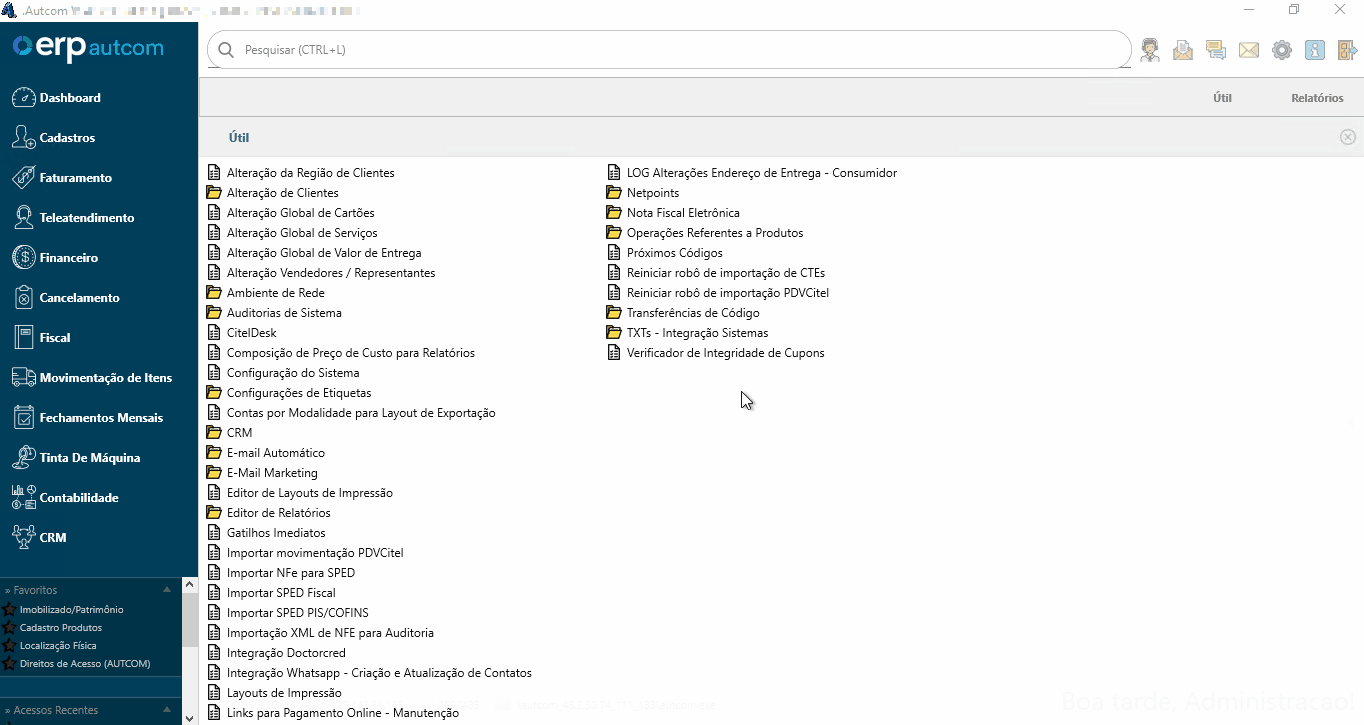Screen dimensions: 1364x725
Task: Click the exit door icon
Action: point(1347,50)
